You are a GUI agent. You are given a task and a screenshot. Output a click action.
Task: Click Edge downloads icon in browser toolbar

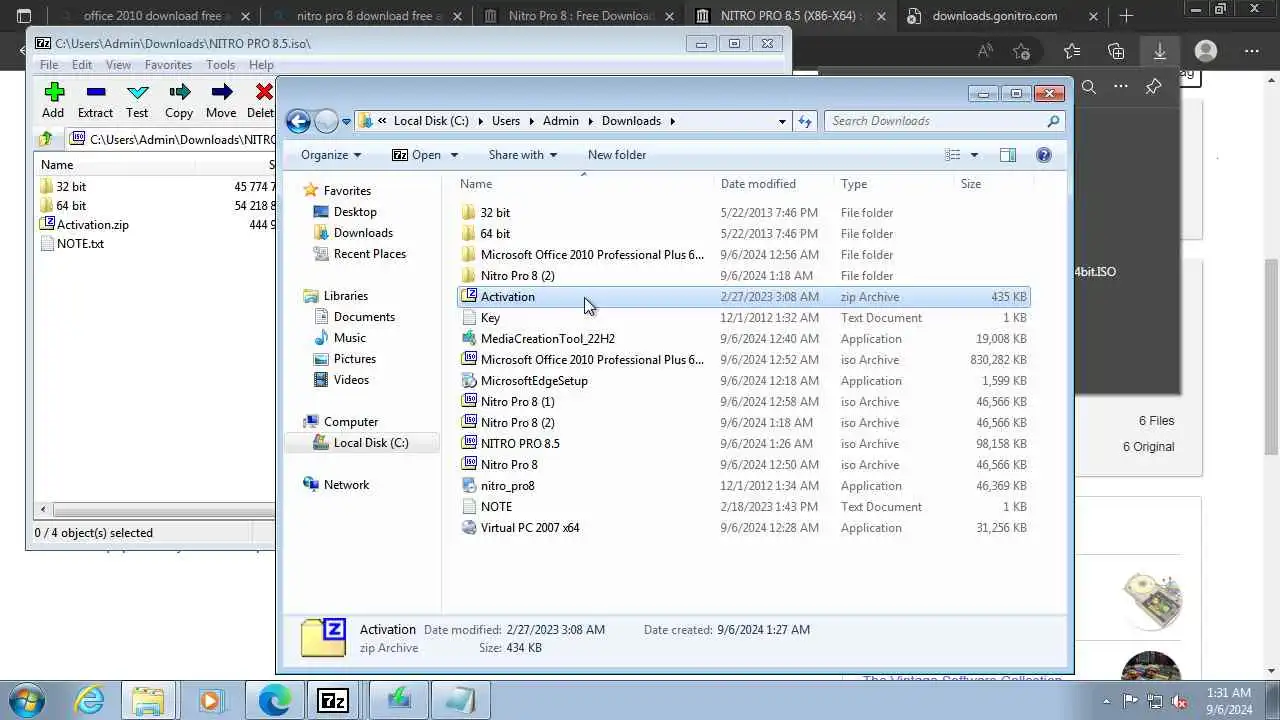click(1160, 51)
